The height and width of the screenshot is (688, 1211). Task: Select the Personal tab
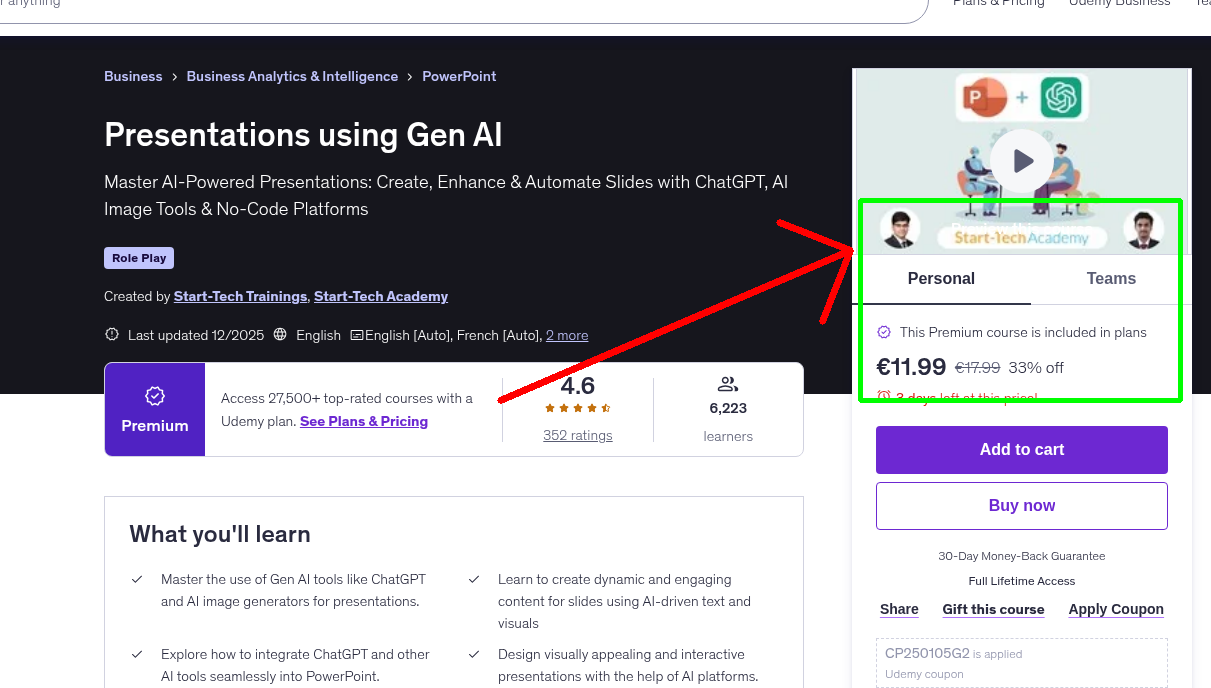[x=941, y=279]
